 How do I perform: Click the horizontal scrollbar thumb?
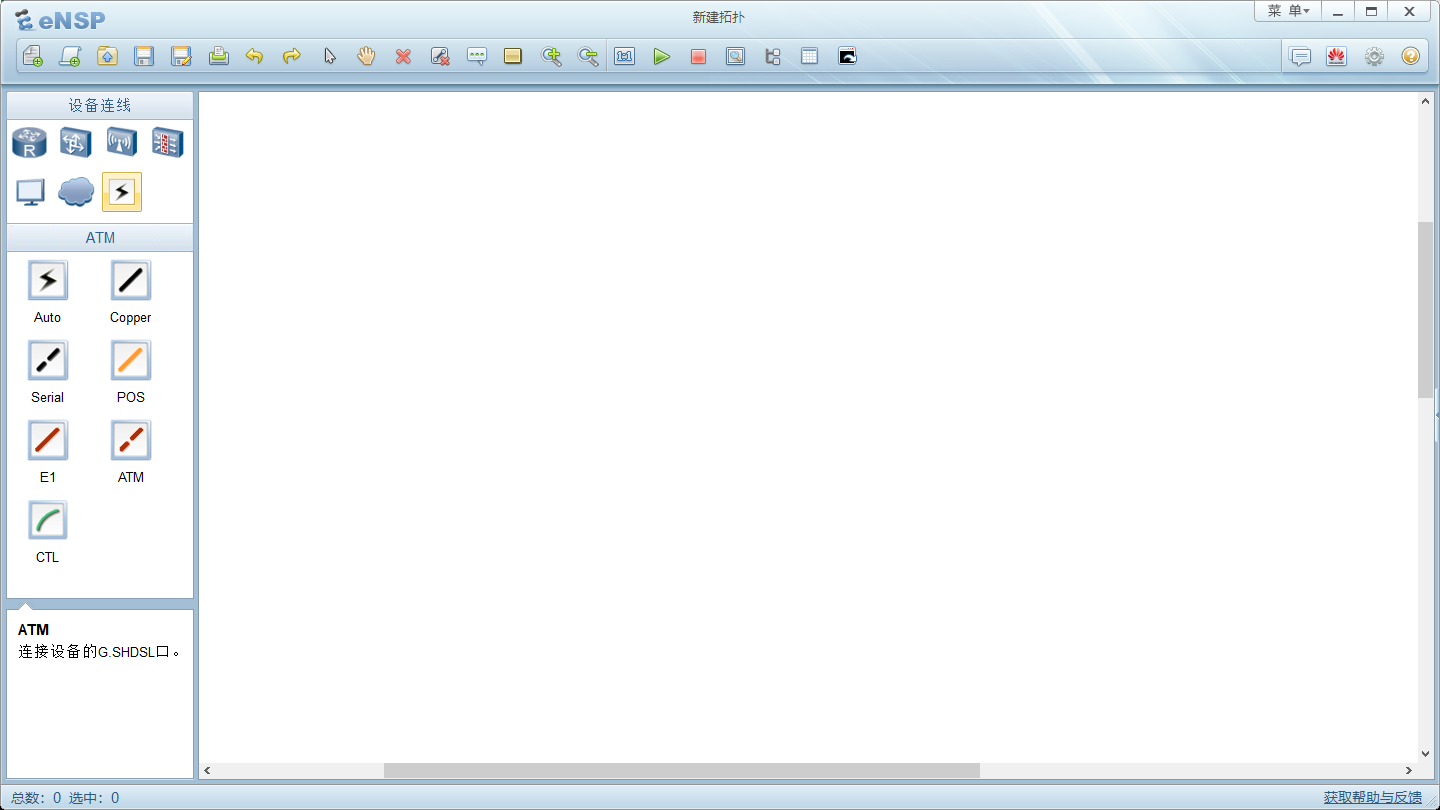click(681, 771)
